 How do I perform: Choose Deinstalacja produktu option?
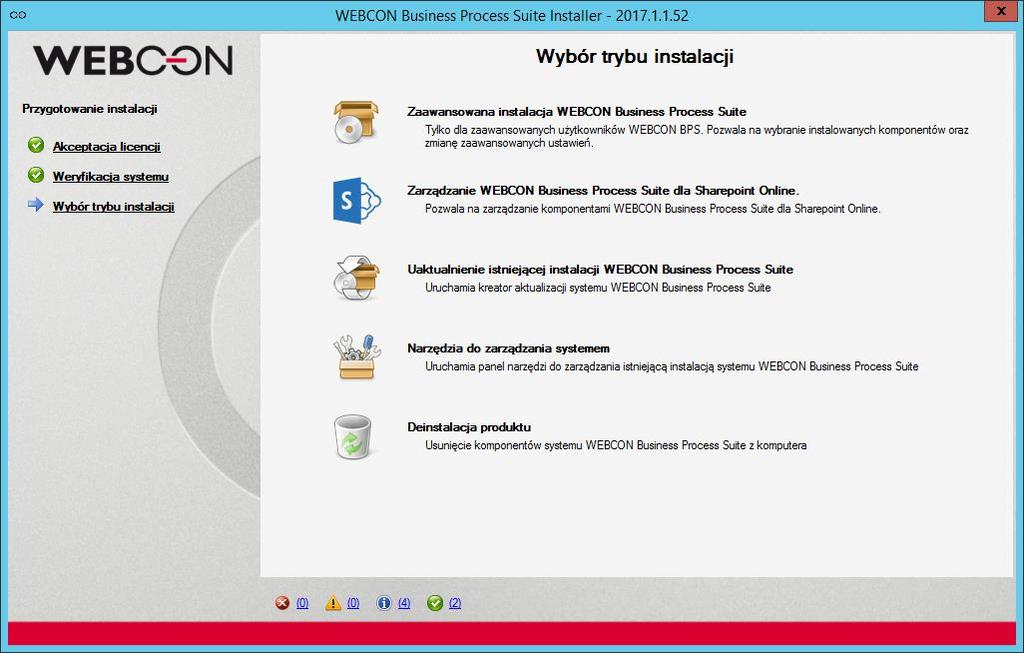click(469, 427)
